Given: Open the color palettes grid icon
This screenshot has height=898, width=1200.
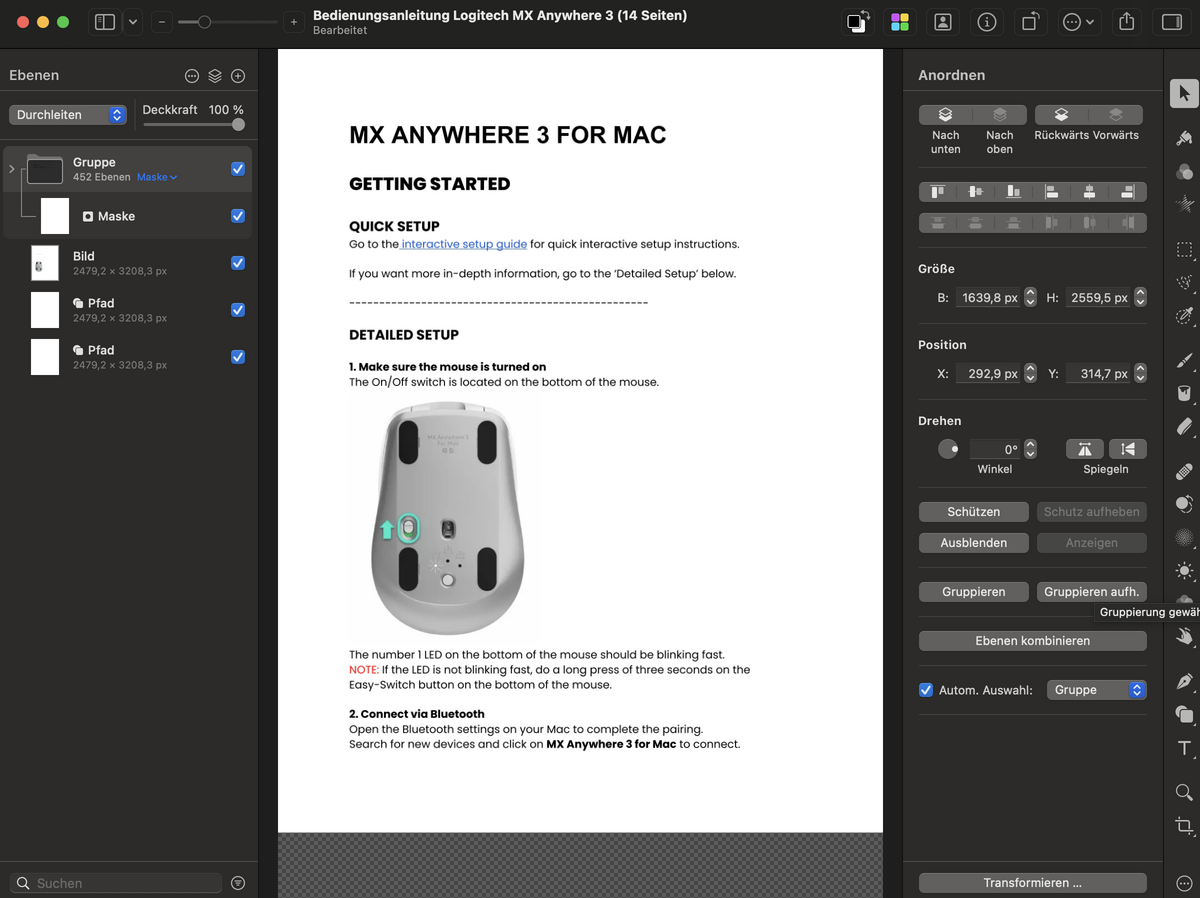Looking at the screenshot, I should pos(899,22).
